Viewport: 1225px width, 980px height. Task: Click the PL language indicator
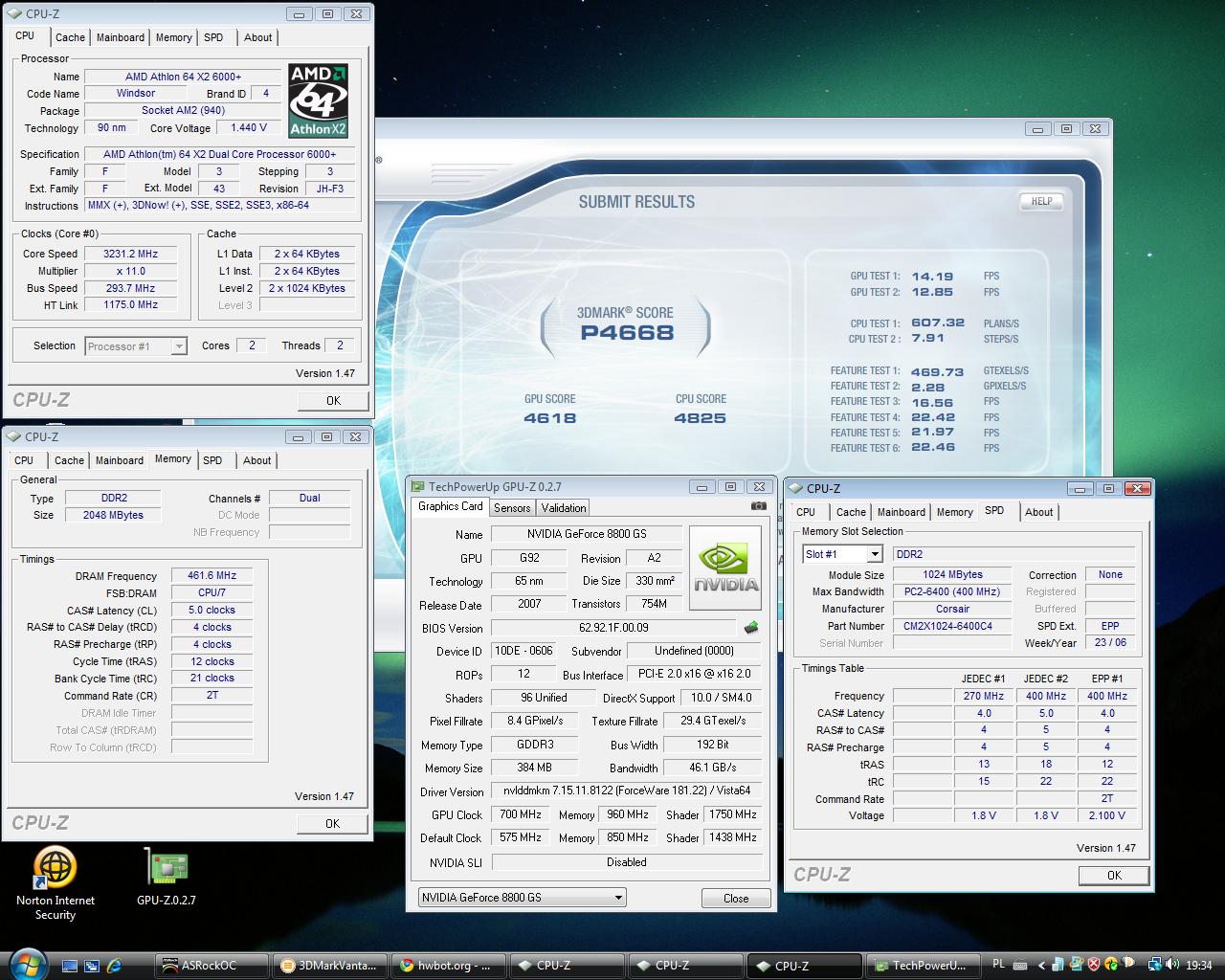[x=999, y=965]
